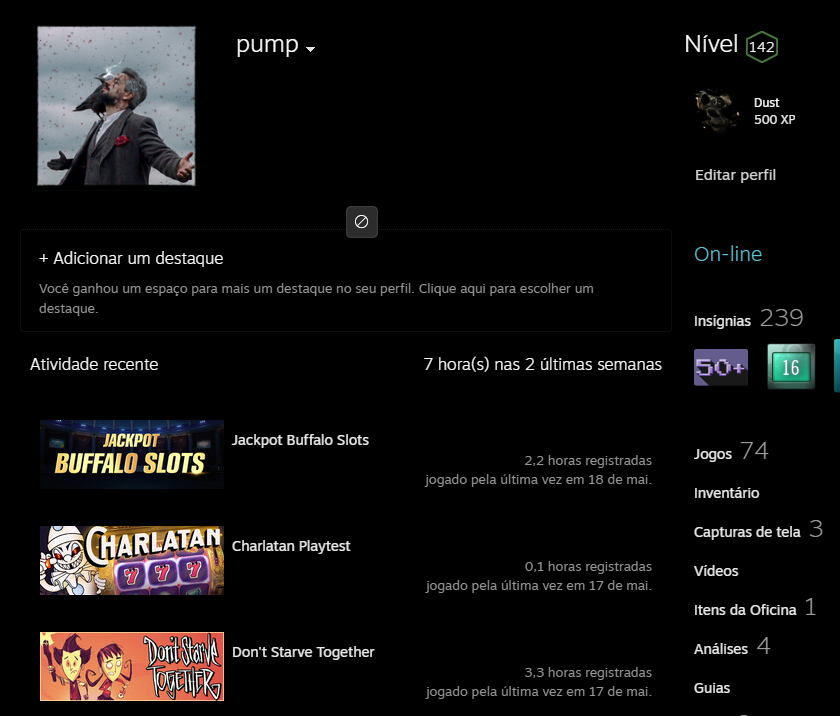Click the highlight slot description text
This screenshot has height=716, width=840.
click(316, 298)
